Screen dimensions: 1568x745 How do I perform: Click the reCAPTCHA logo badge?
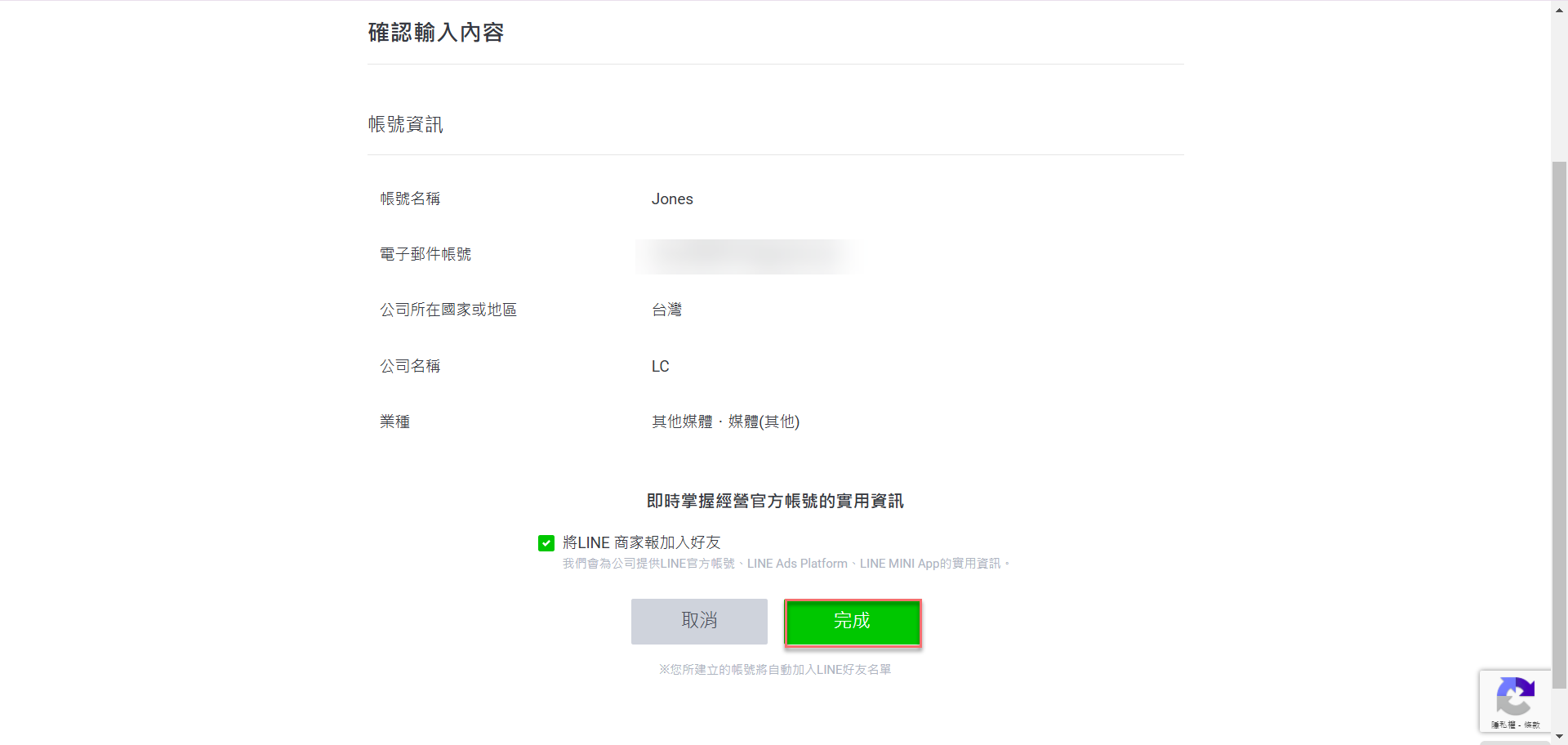1515,696
